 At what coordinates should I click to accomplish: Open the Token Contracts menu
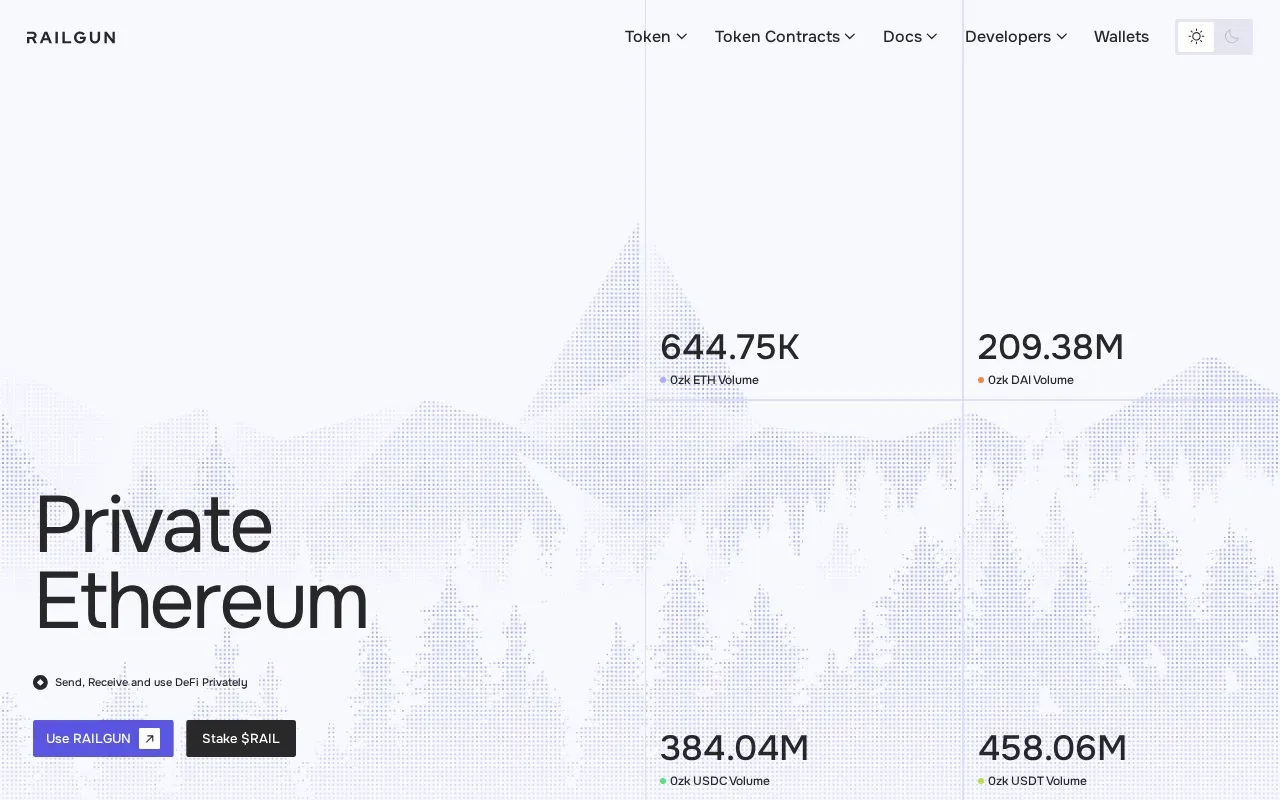coord(785,37)
